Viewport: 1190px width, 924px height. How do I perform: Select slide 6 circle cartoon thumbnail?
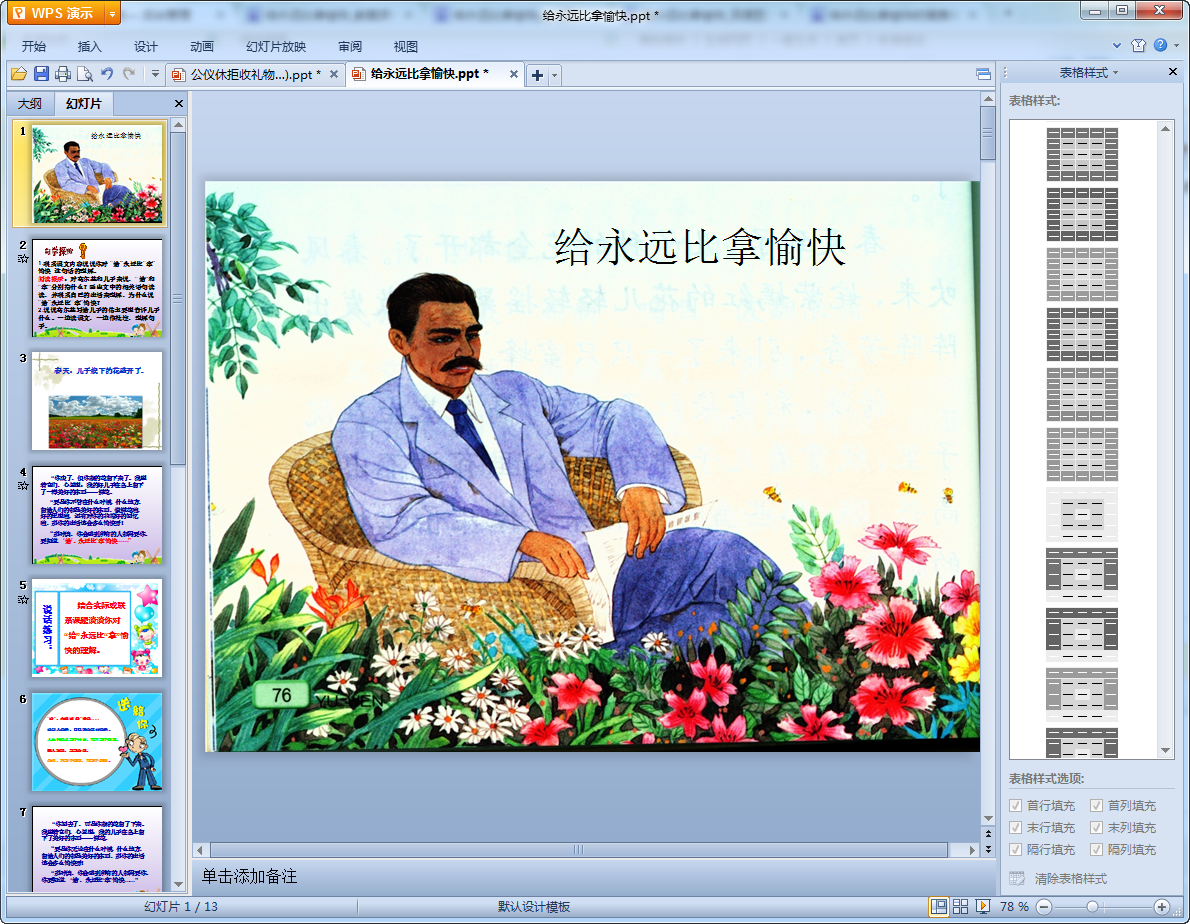pyautogui.click(x=97, y=742)
